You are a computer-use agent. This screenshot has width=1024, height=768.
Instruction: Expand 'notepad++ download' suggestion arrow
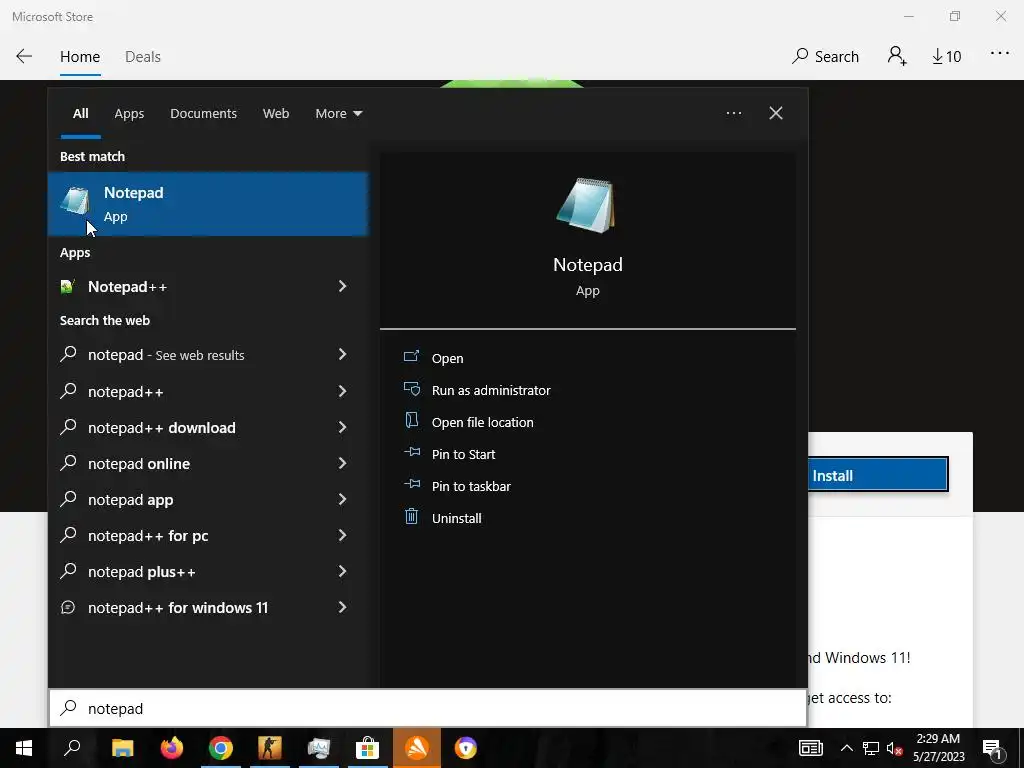tap(342, 427)
